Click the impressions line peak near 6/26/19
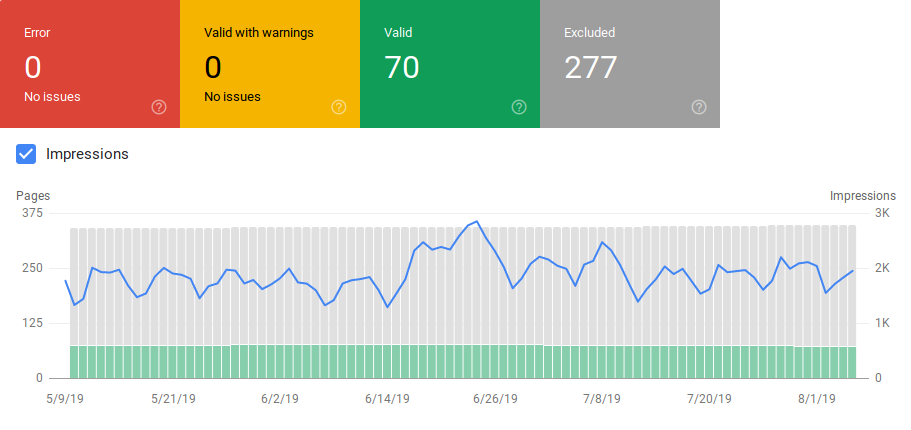The height and width of the screenshot is (430, 911). (477, 222)
